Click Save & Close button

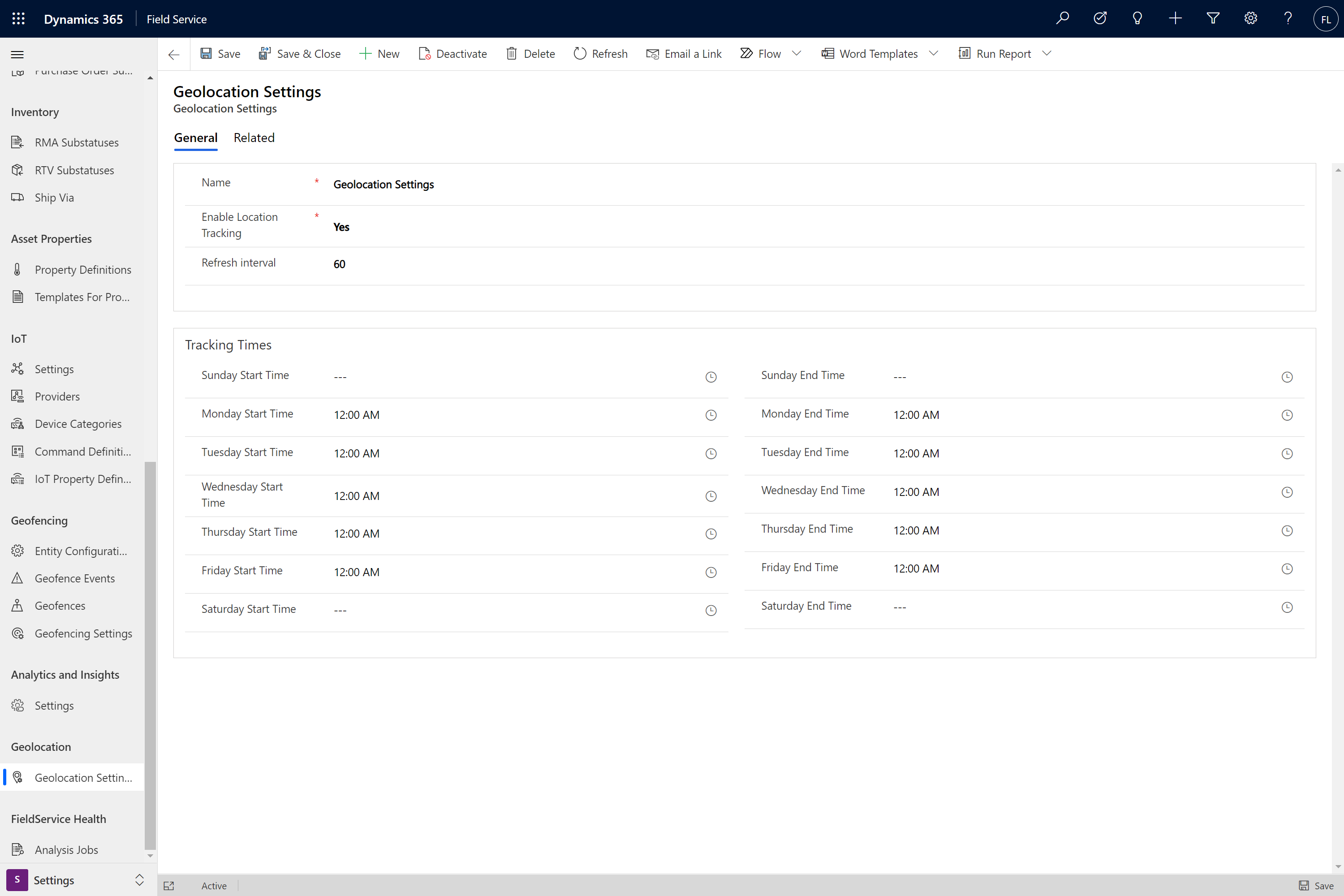(x=297, y=53)
